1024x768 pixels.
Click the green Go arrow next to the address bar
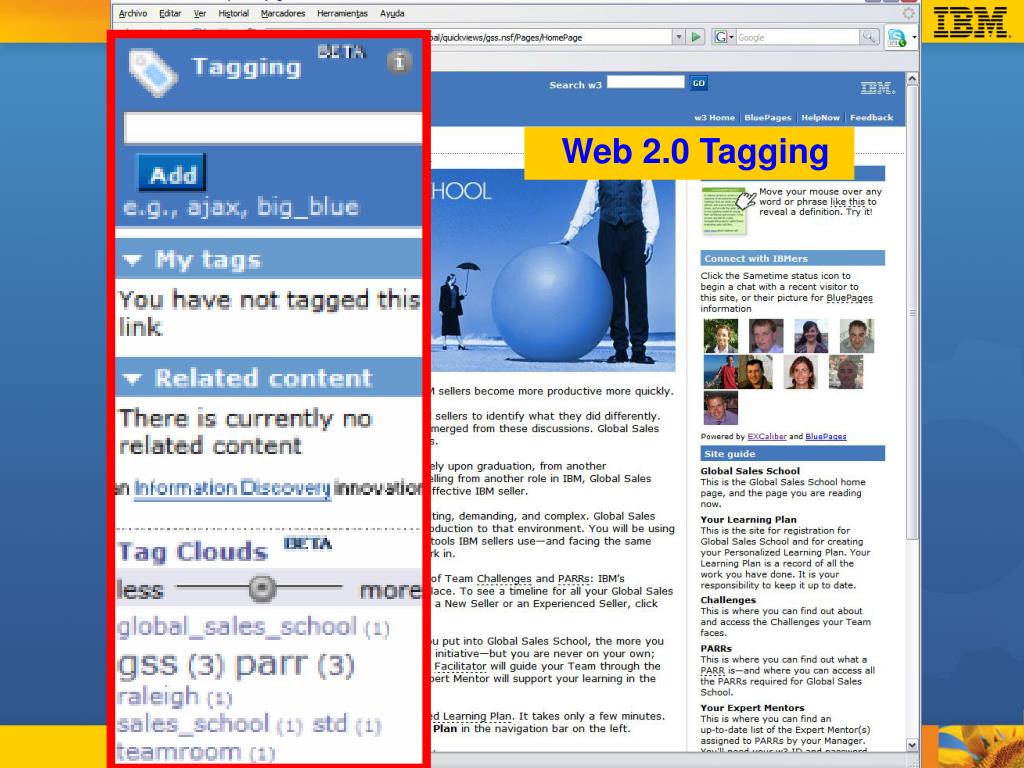(696, 37)
